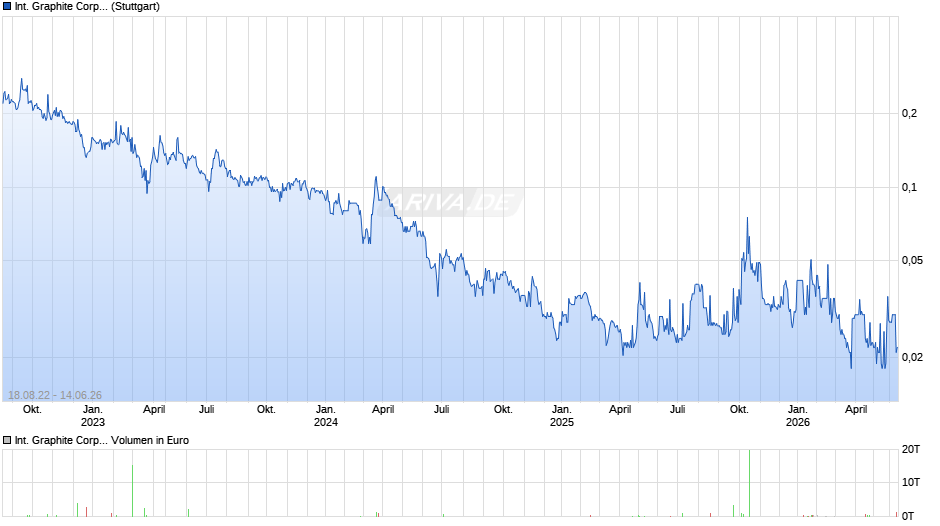Click the 'Int. Graphite Corp... Volumen in Euro' label
940x526 pixels.
pos(102,440)
